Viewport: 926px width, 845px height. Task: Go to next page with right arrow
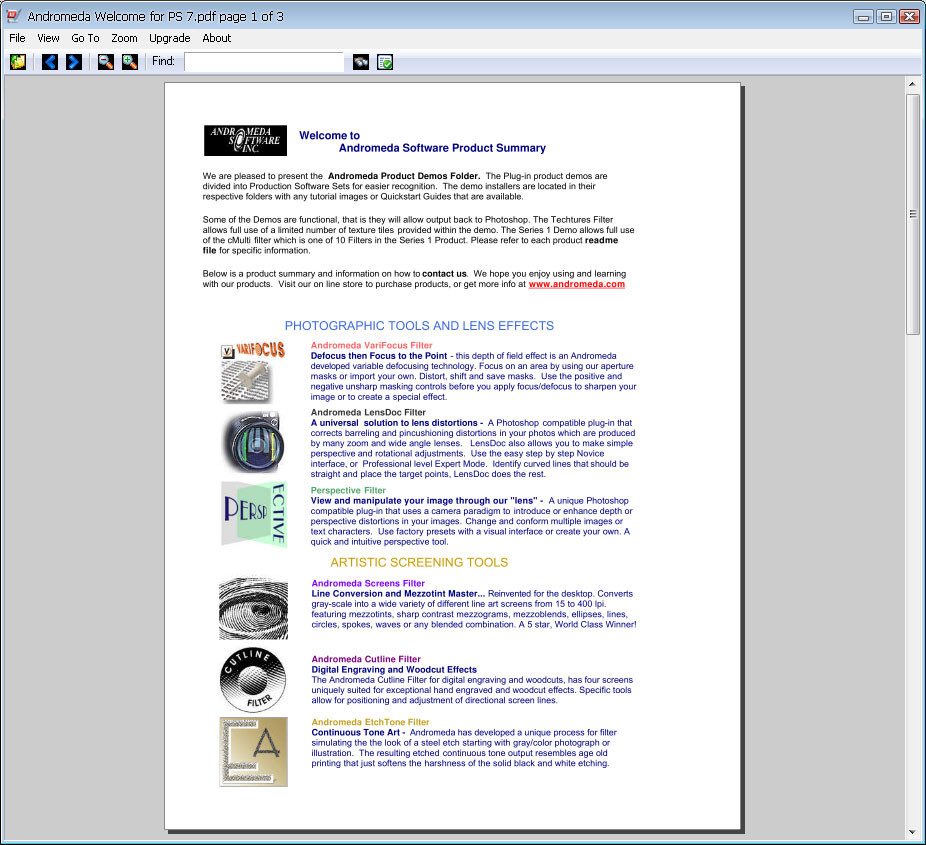click(x=74, y=61)
